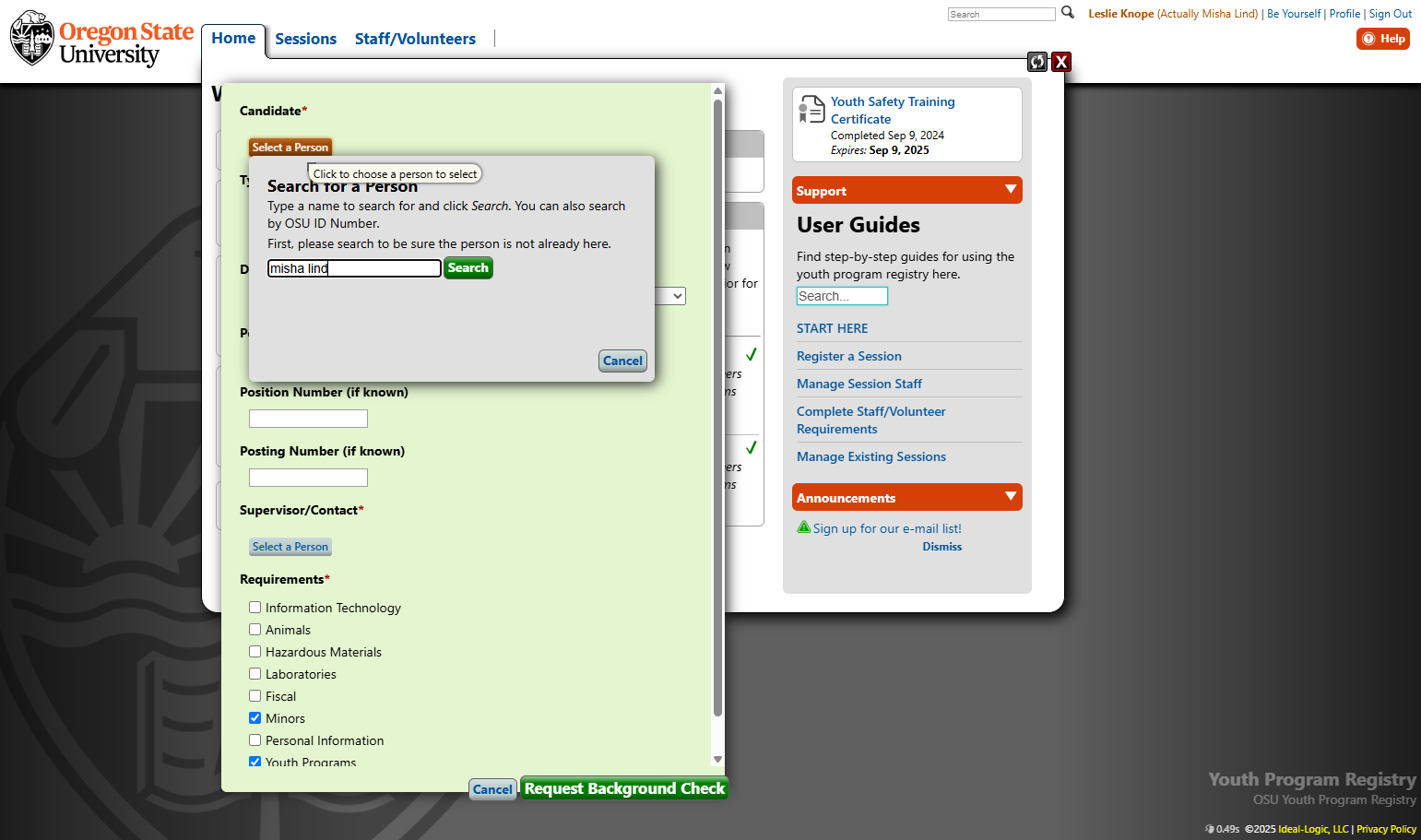Cancel the Search for a Person popup
This screenshot has height=840, width=1421.
coord(622,361)
